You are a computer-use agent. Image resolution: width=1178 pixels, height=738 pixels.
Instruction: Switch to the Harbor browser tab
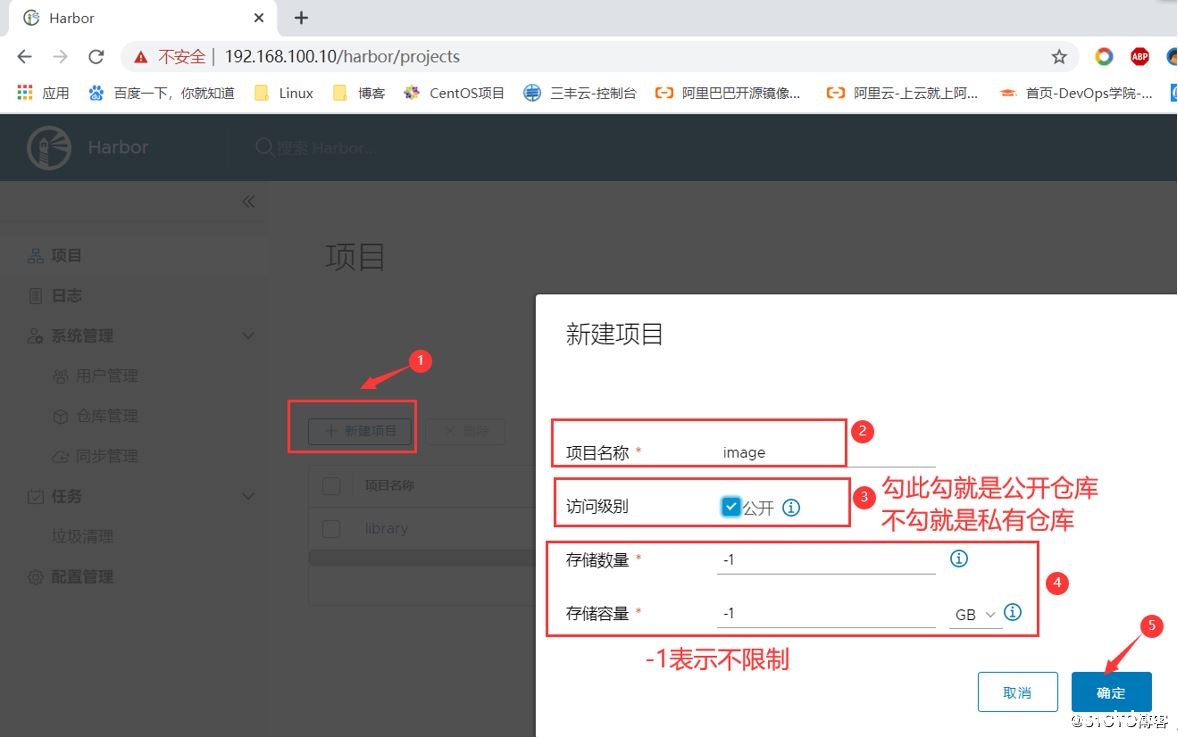[71, 17]
